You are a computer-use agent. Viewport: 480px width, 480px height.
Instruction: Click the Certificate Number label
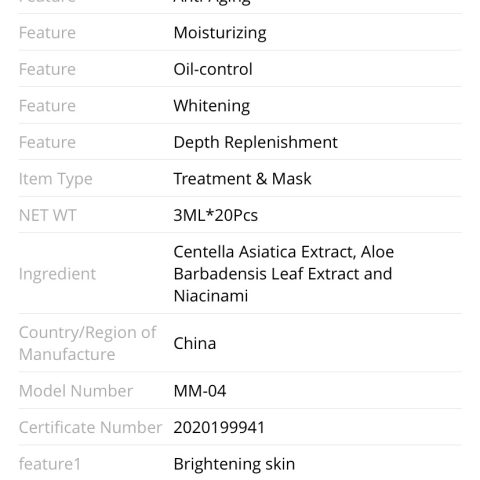click(x=90, y=428)
